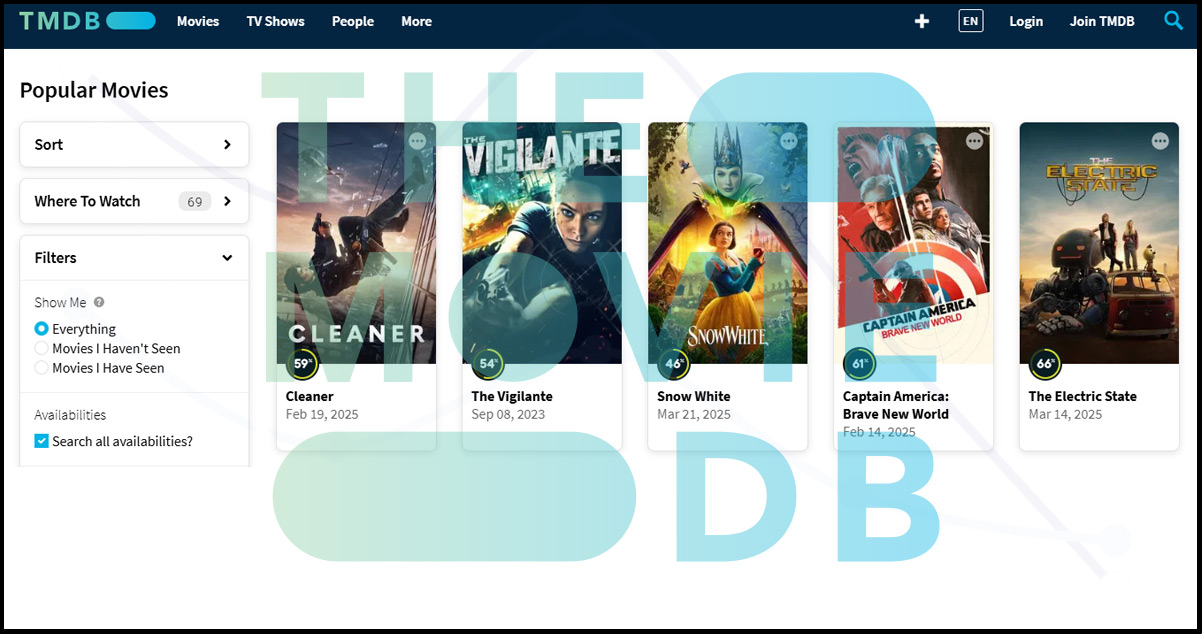Image resolution: width=1202 pixels, height=634 pixels.
Task: Click the plus add icon in header
Action: (x=922, y=21)
